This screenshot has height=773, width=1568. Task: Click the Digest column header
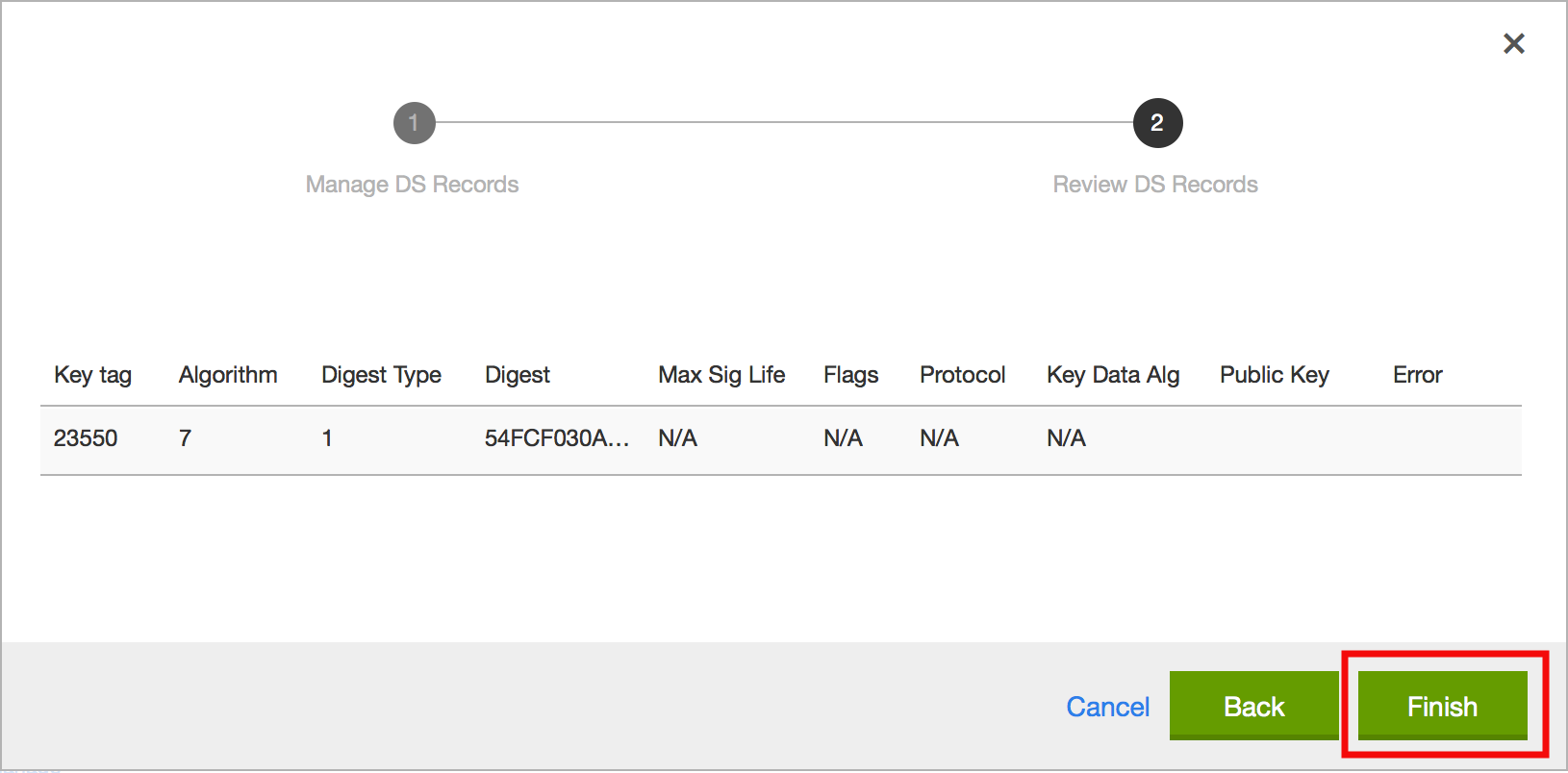point(518,375)
